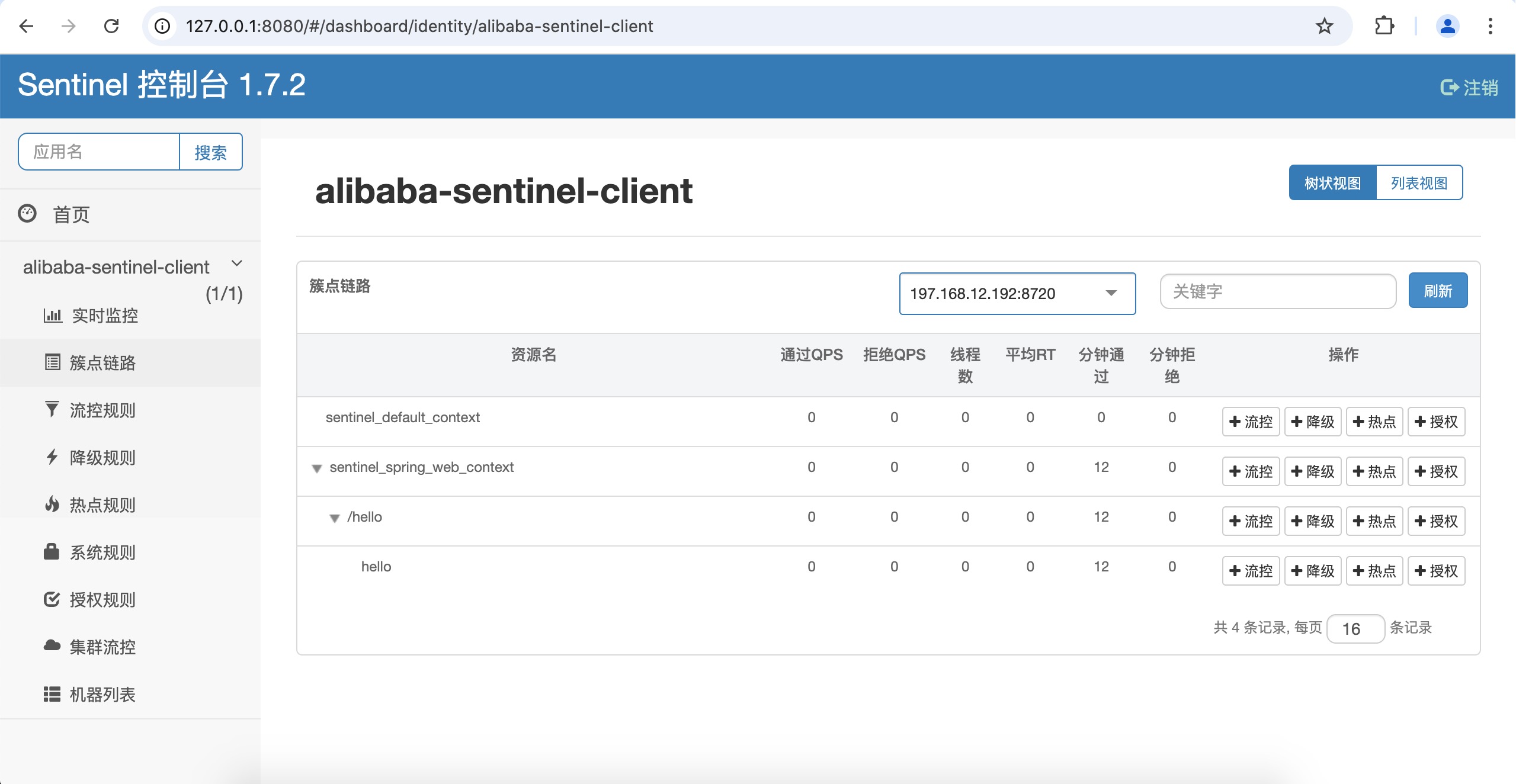Screen dimensions: 1516x784
Task: Click the dashboard icon next to 首页
Action: [27, 214]
